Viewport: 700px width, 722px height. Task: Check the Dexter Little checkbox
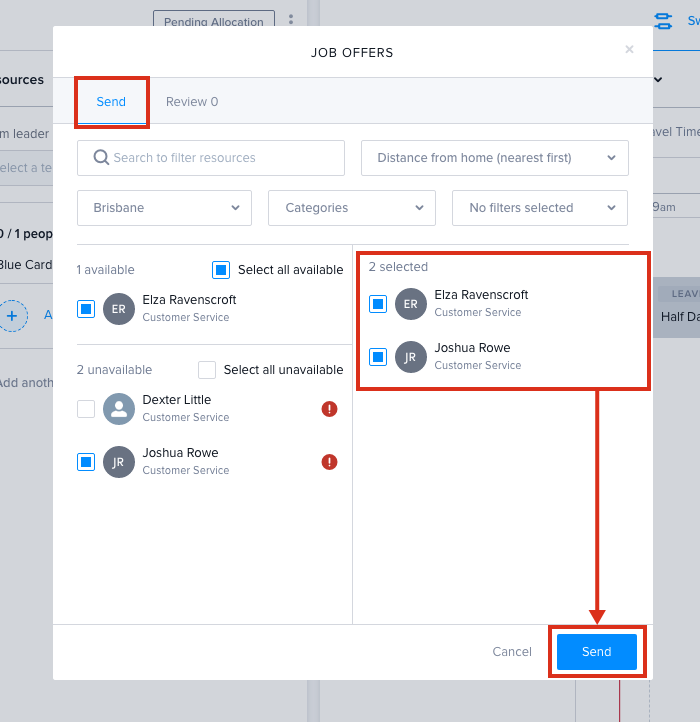(x=86, y=409)
